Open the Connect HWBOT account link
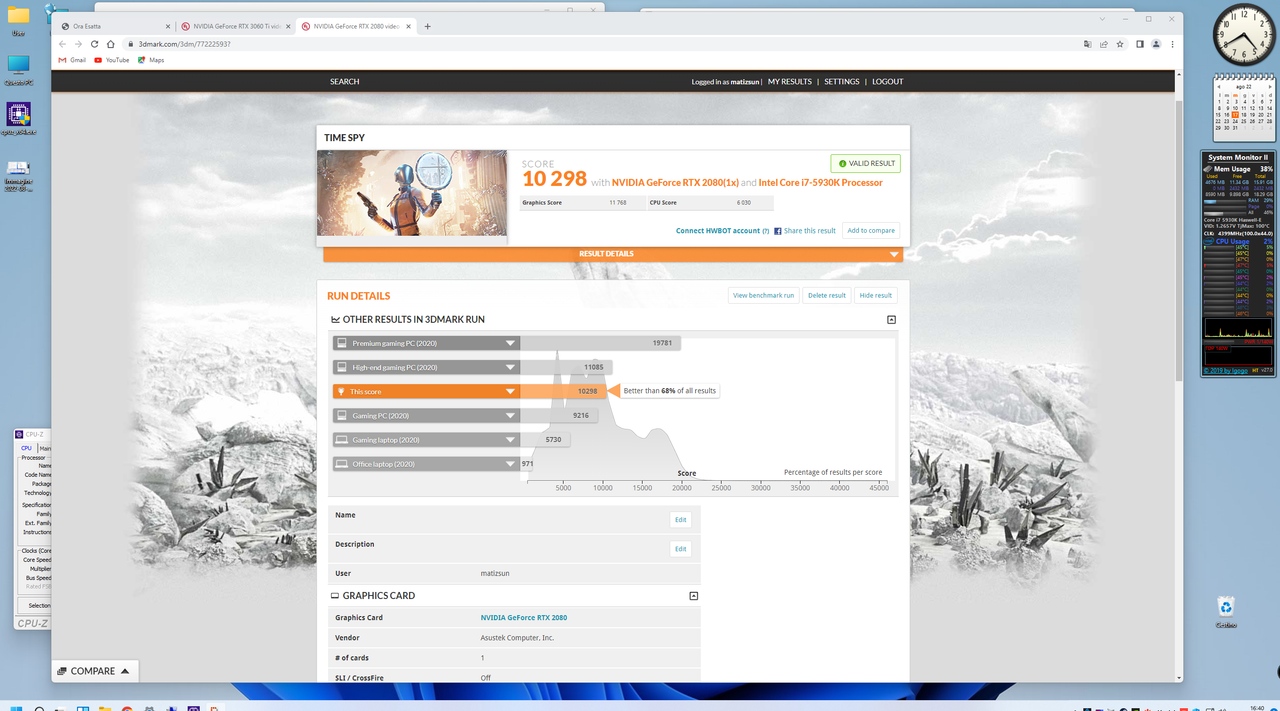This screenshot has height=711, width=1280. click(718, 231)
